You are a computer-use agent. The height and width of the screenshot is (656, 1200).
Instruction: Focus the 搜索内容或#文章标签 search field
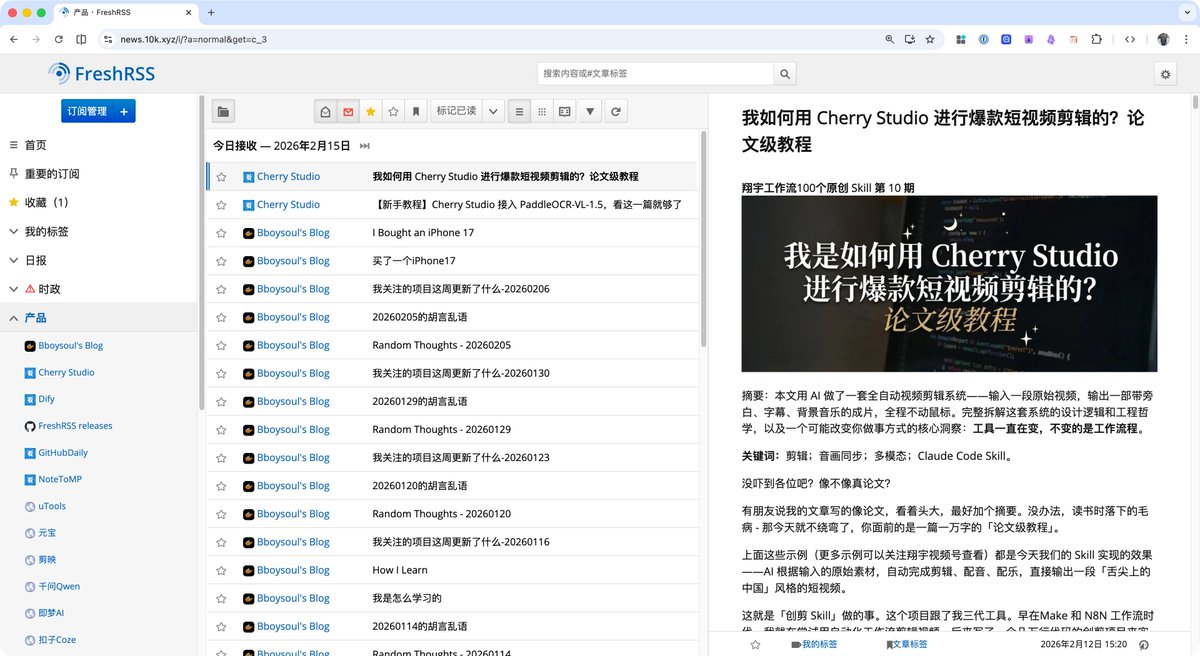(655, 74)
